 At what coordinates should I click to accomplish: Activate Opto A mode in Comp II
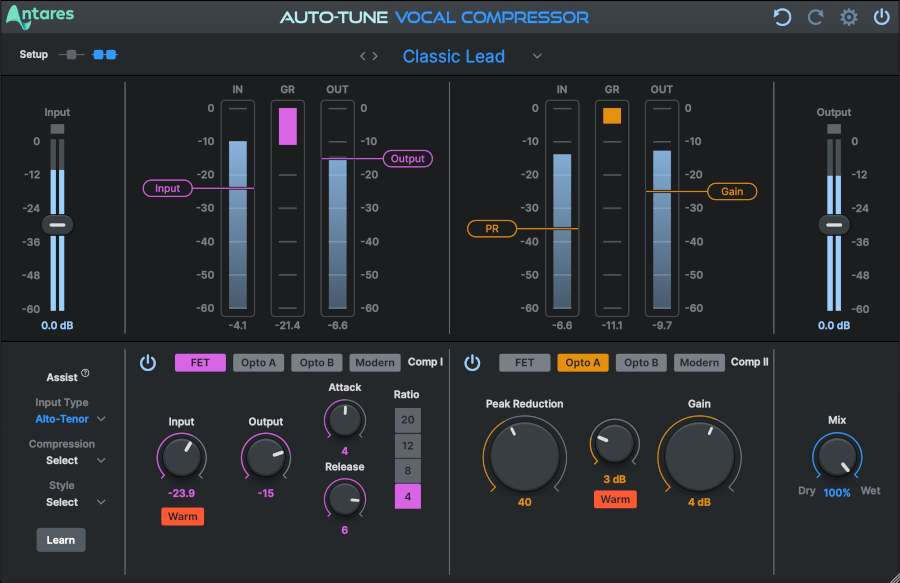click(x=583, y=362)
